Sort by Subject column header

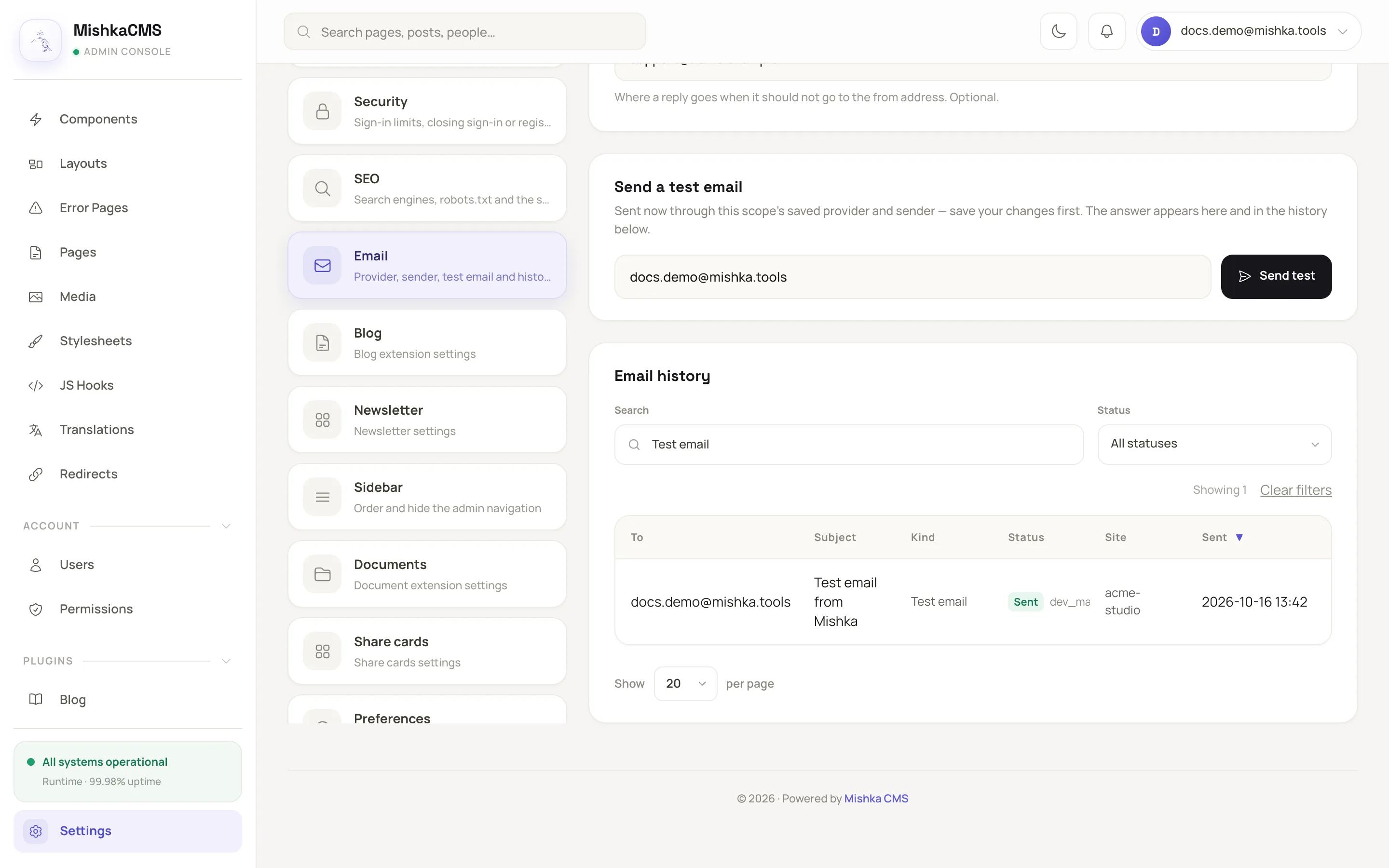pos(834,537)
